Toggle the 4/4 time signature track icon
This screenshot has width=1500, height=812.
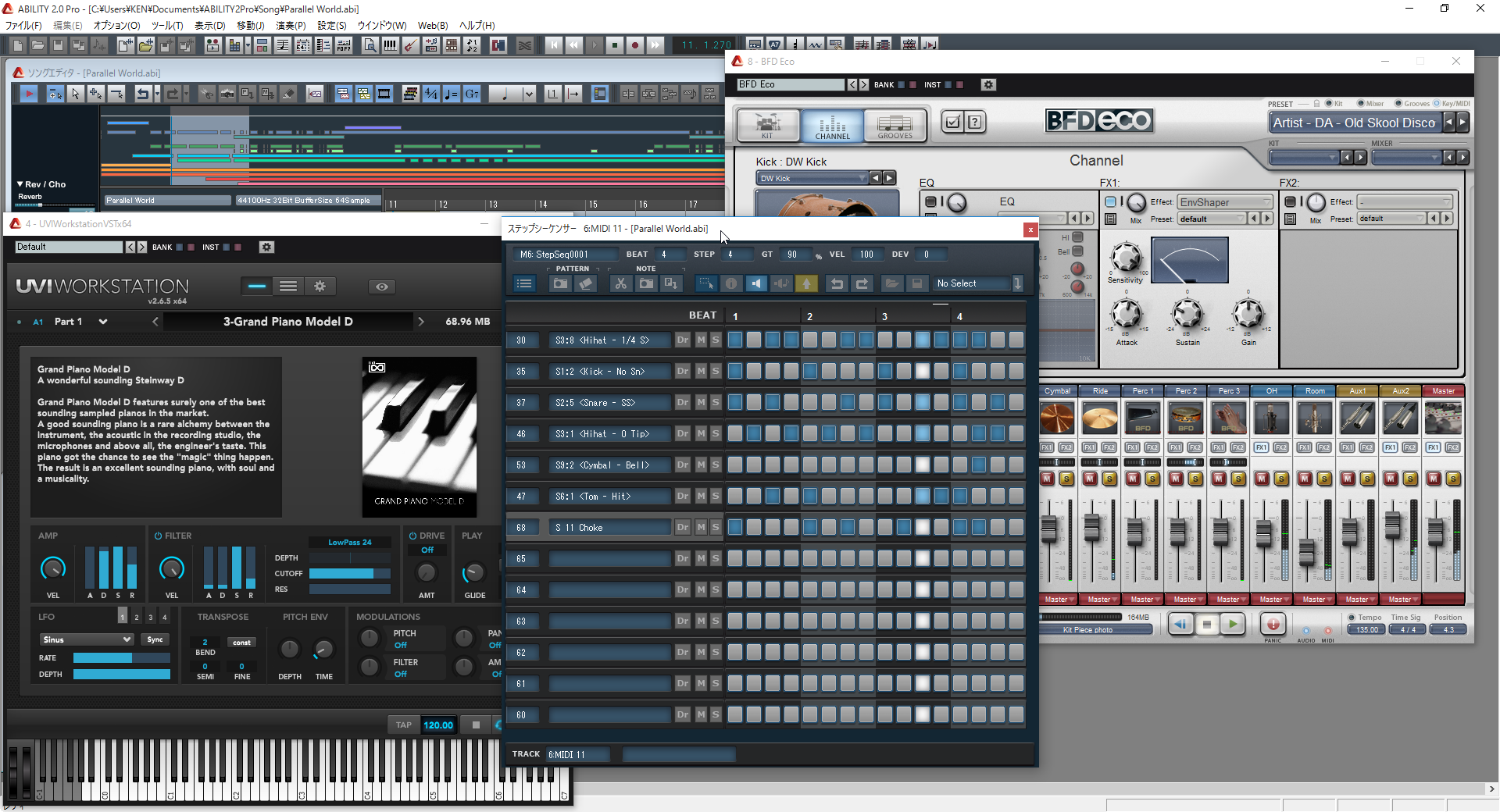coord(431,94)
